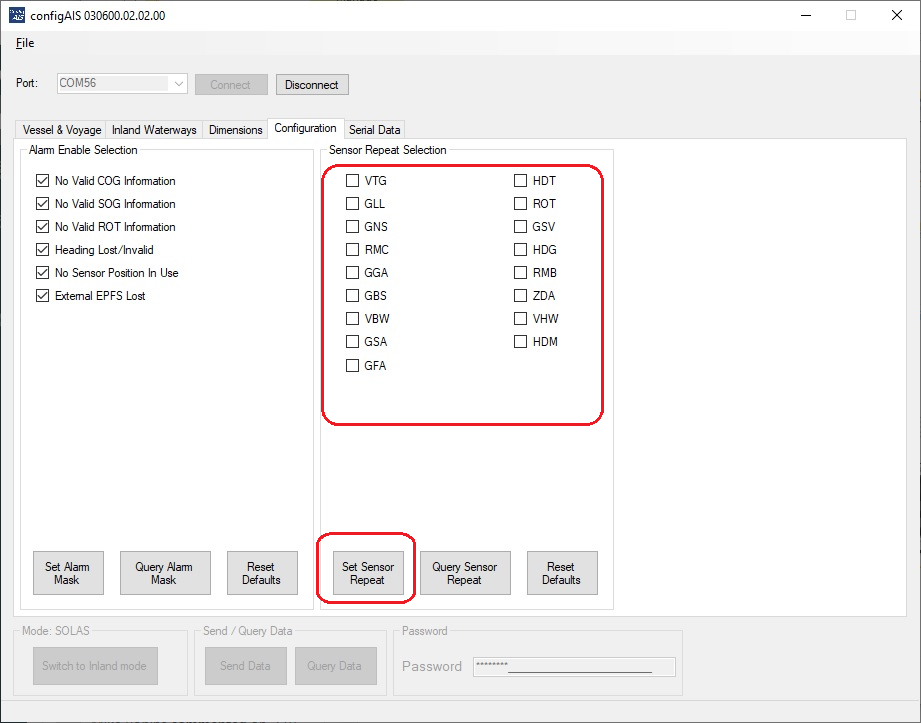The height and width of the screenshot is (723, 921).
Task: Enable the ZDA checkbox
Action: coord(521,296)
